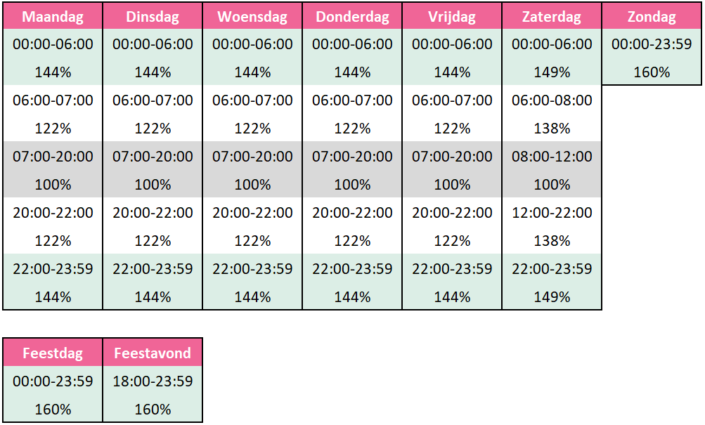Select Maandag's 07:00-20:00 time slot

pos(52,157)
